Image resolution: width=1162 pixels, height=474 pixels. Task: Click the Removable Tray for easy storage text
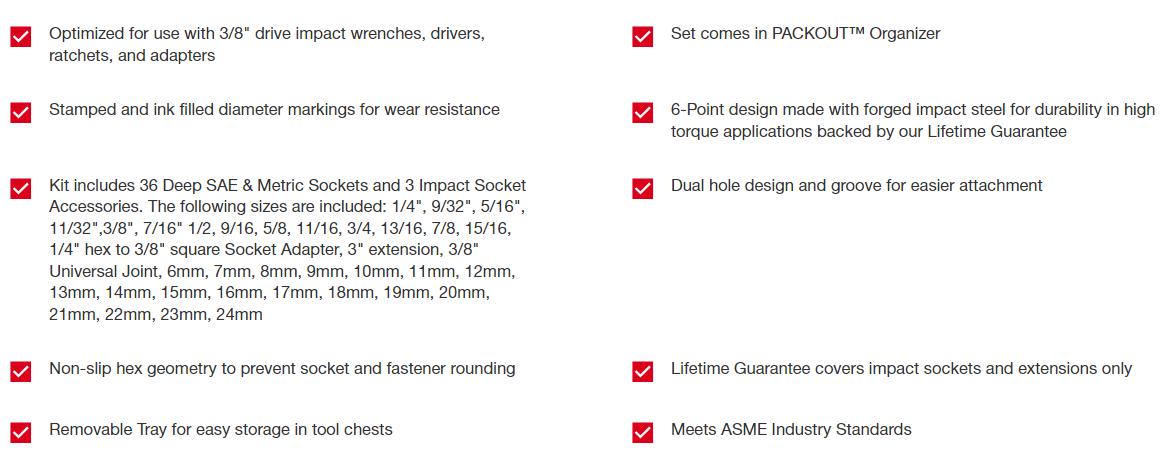(x=220, y=429)
